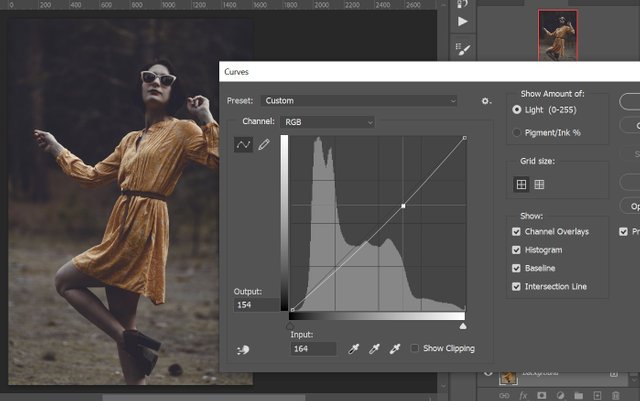Select Light (0-255) radio option
This screenshot has height=401, width=640.
pos(517,110)
